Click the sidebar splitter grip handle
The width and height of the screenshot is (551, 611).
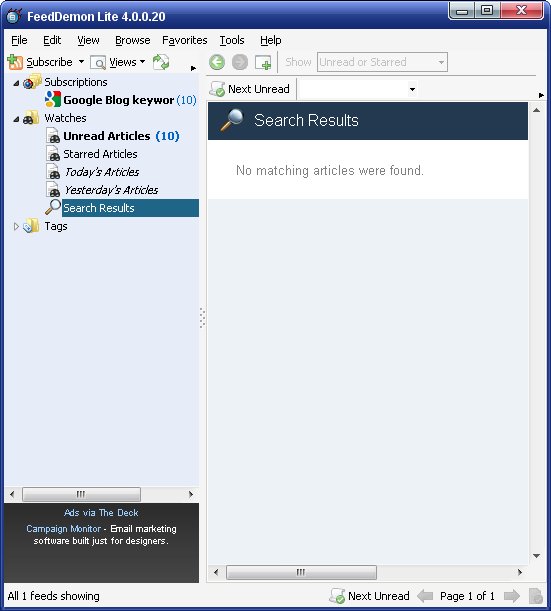(202, 318)
